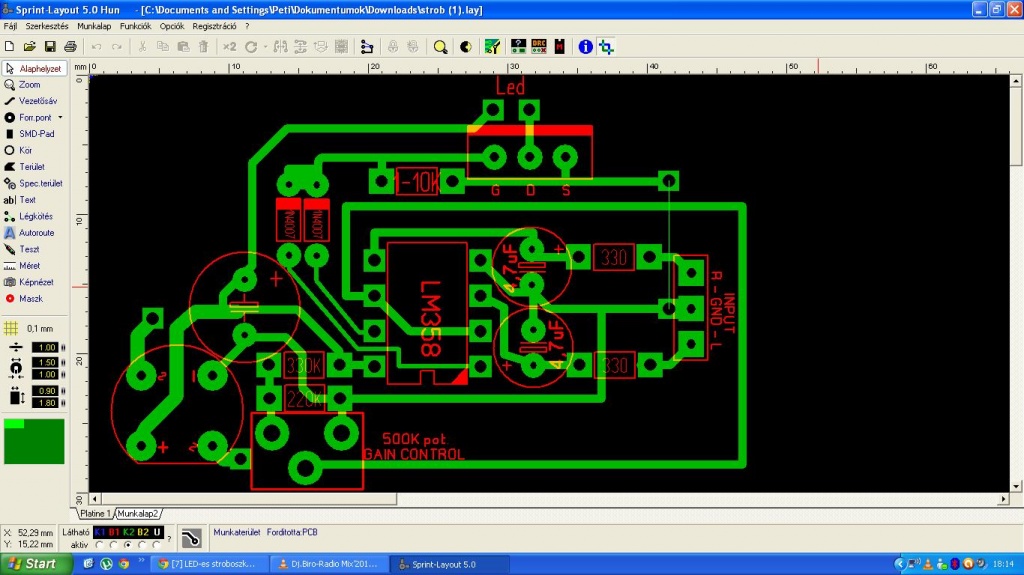Click the trash can Delete icon

(x=204, y=46)
